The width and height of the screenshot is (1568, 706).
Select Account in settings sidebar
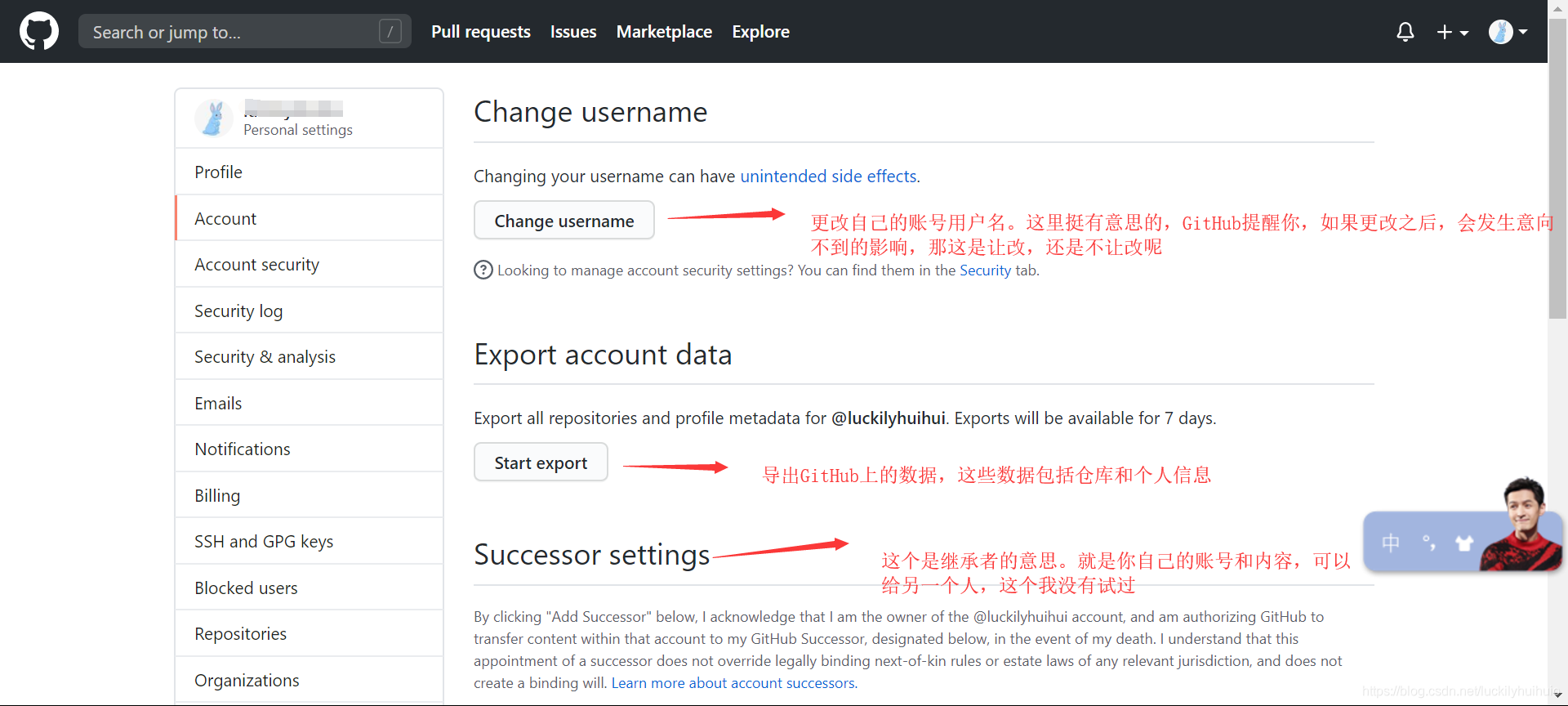pos(310,218)
